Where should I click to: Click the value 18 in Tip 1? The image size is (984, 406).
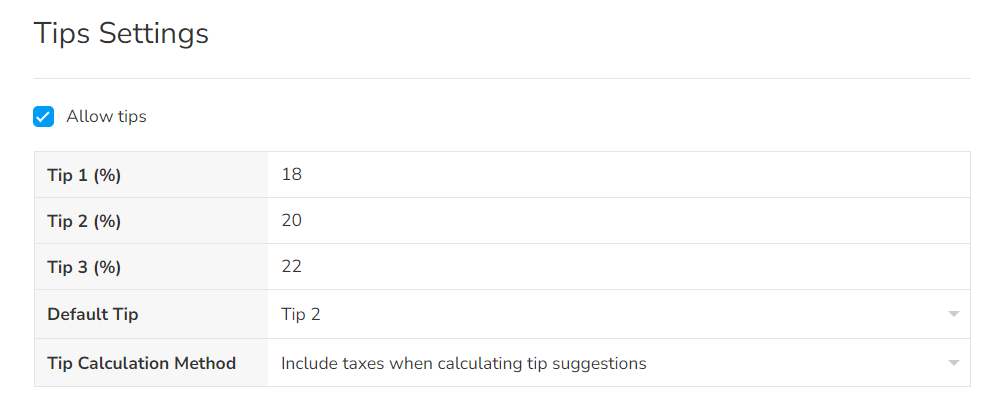point(292,175)
